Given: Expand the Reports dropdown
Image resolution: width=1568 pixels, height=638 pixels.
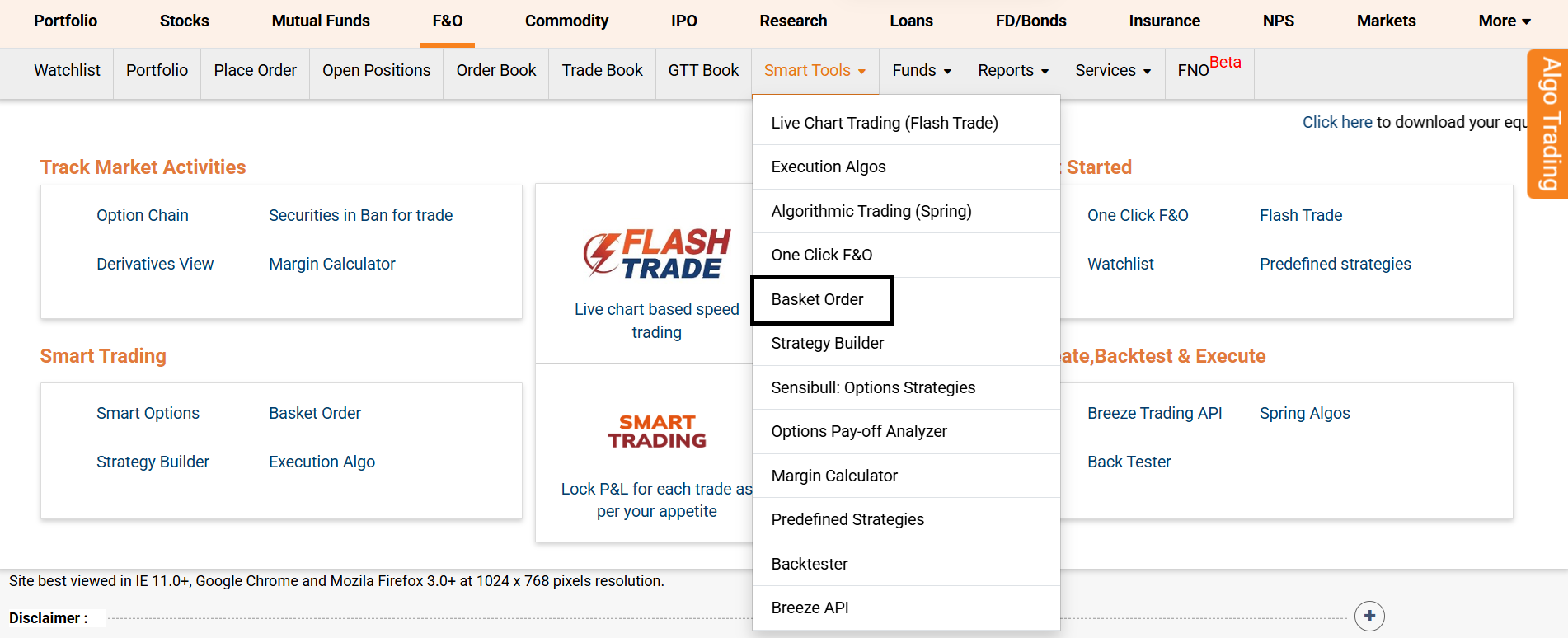Looking at the screenshot, I should pos(1012,71).
